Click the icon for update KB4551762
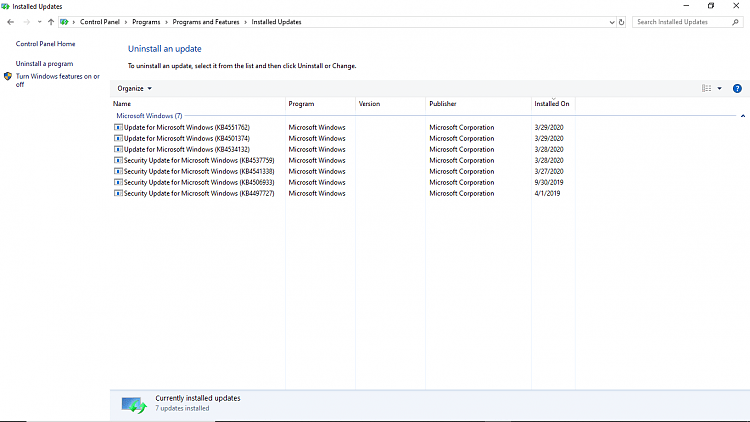The image size is (750, 422). click(x=118, y=127)
